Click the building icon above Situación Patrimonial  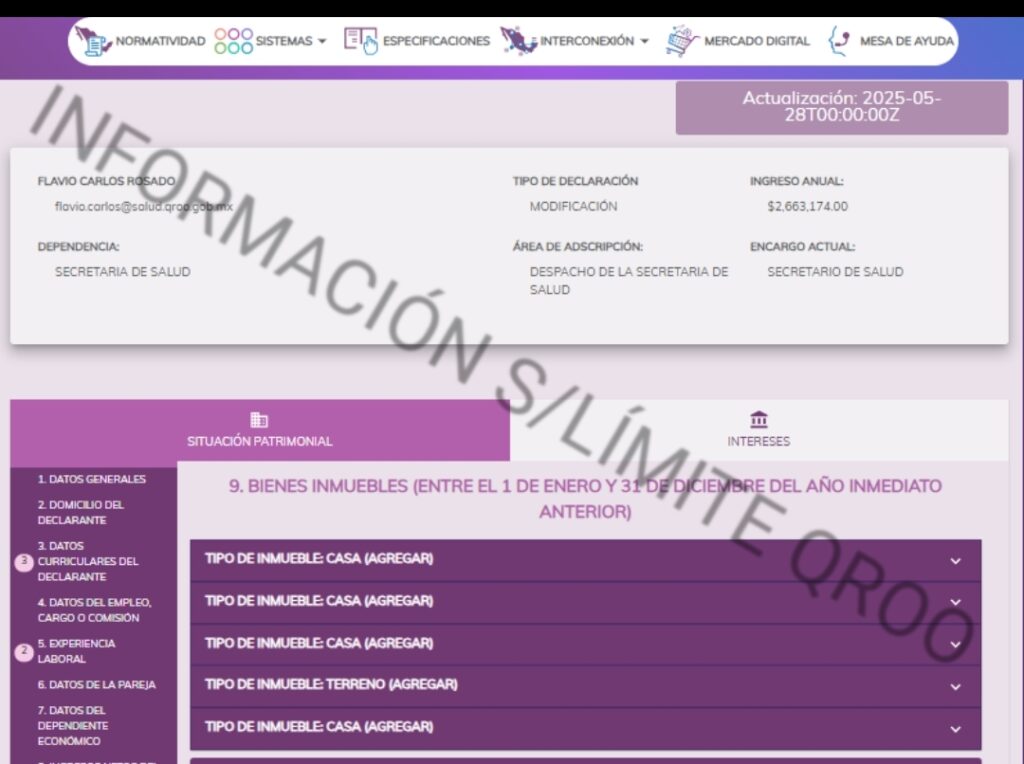(259, 420)
